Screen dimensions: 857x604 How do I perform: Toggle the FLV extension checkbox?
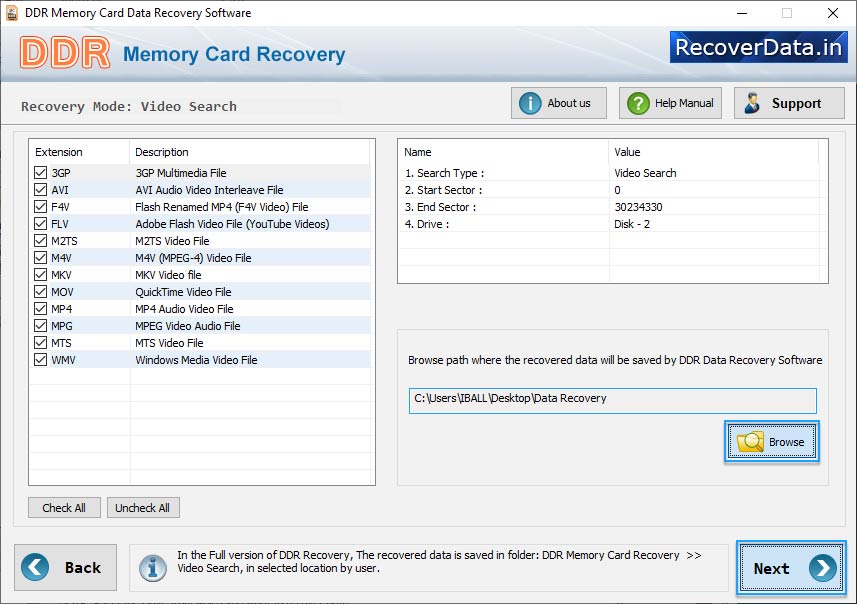point(40,224)
